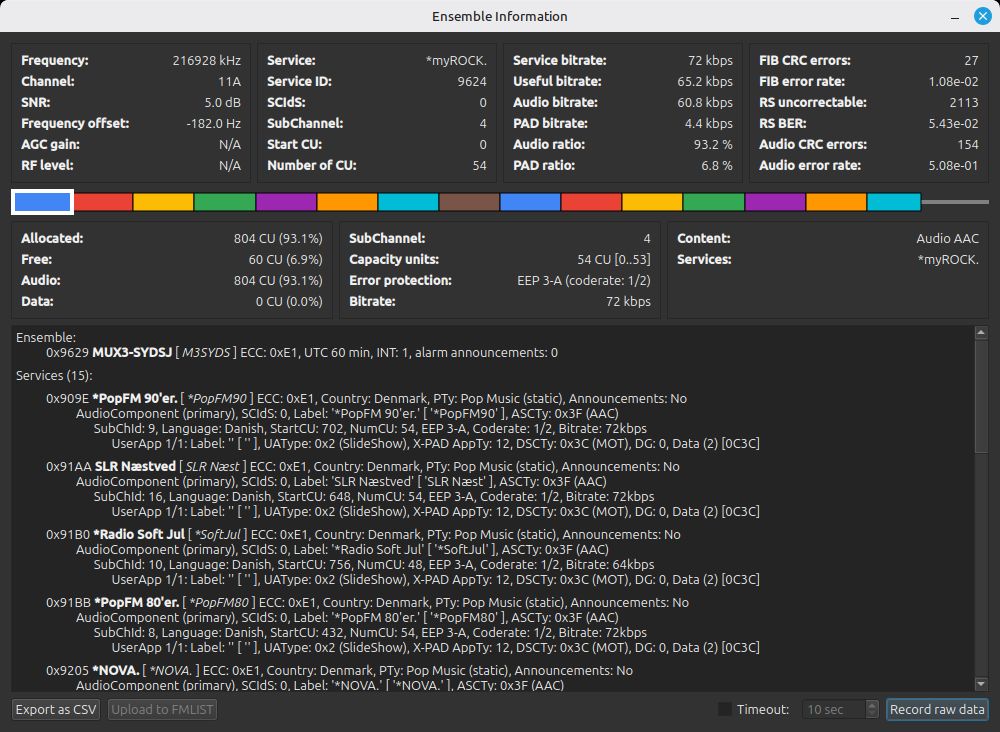Decrease timeout with the spinbox down arrow
This screenshot has width=1000, height=732.
[x=872, y=714]
